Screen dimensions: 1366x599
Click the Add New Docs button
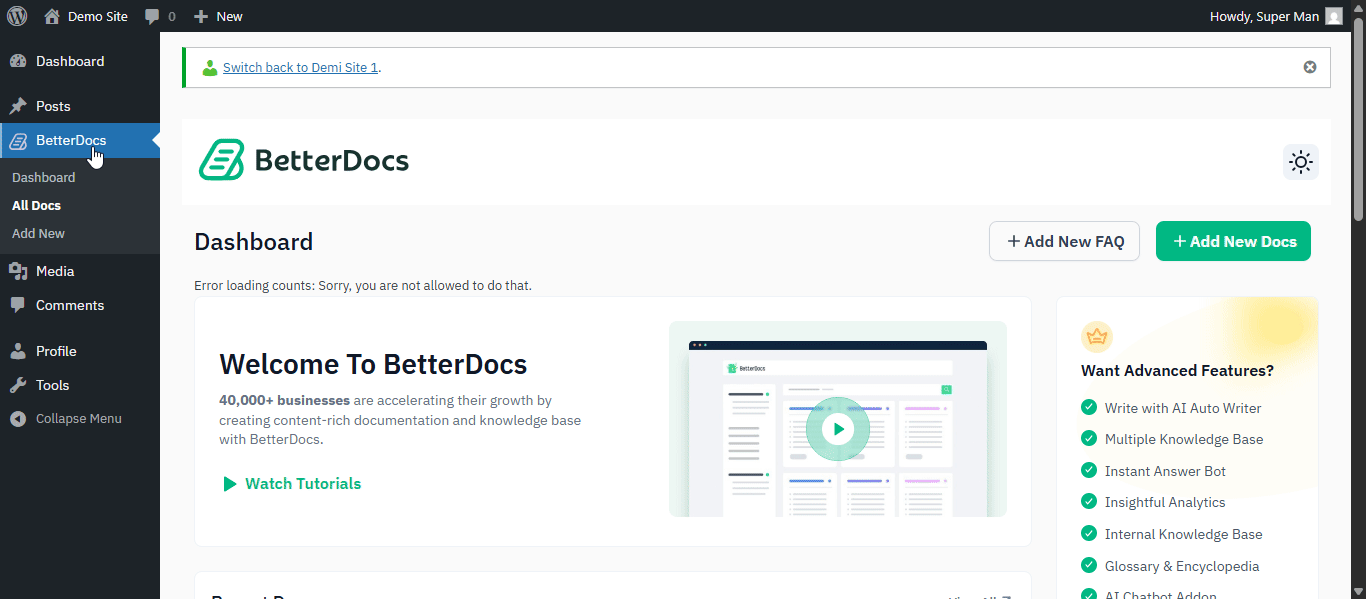pos(1233,241)
